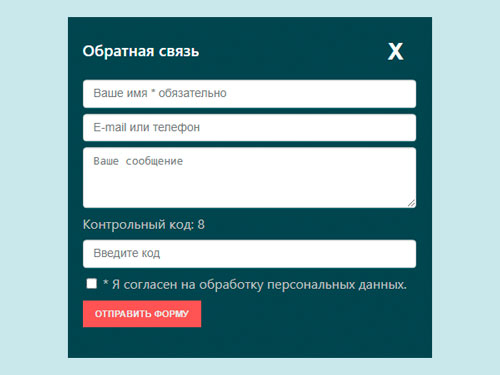The height and width of the screenshot is (375, 500).
Task: Click the код placeholder word in code field
Action: tap(151, 254)
